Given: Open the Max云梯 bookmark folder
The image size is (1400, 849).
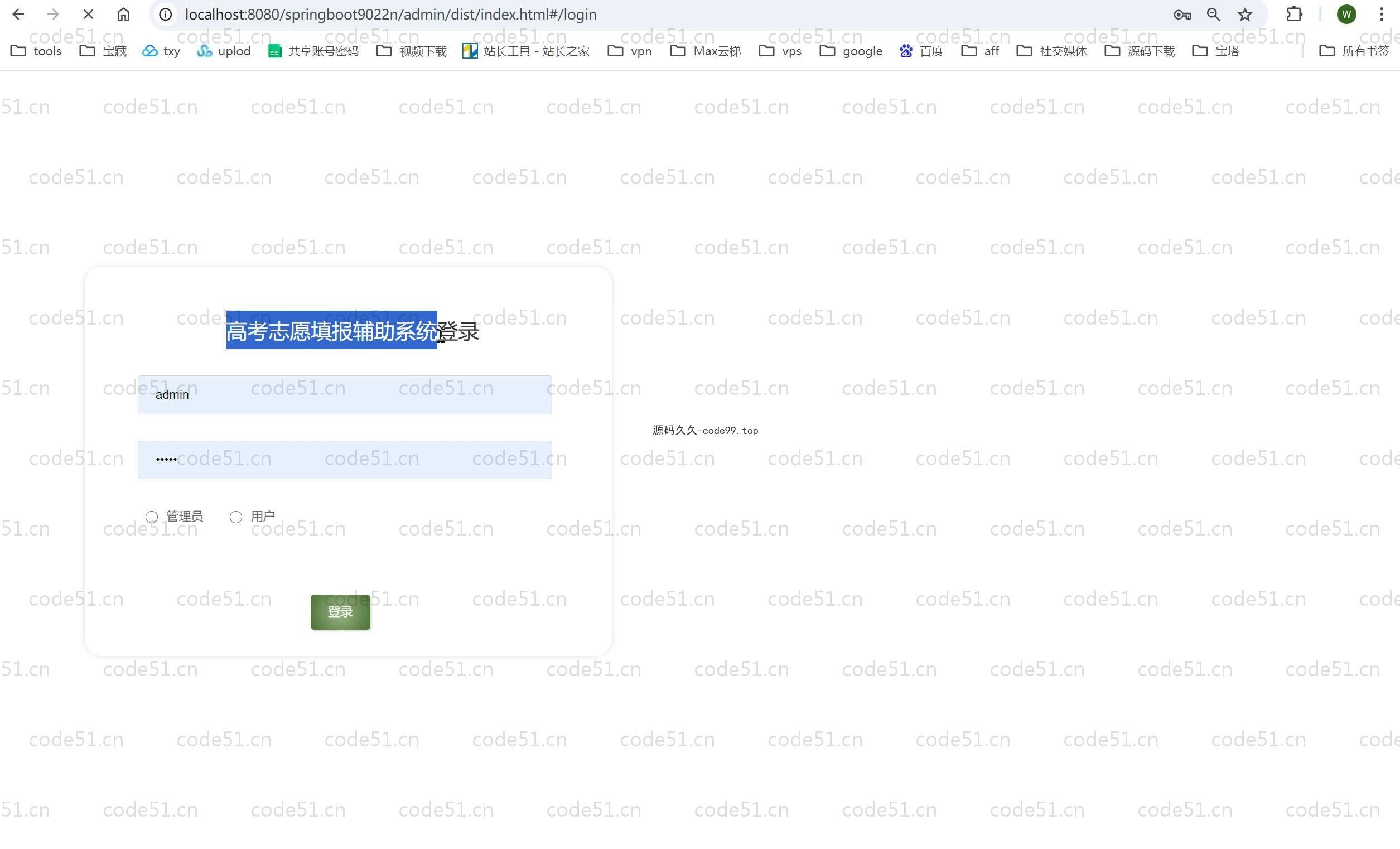Looking at the screenshot, I should tap(705, 51).
